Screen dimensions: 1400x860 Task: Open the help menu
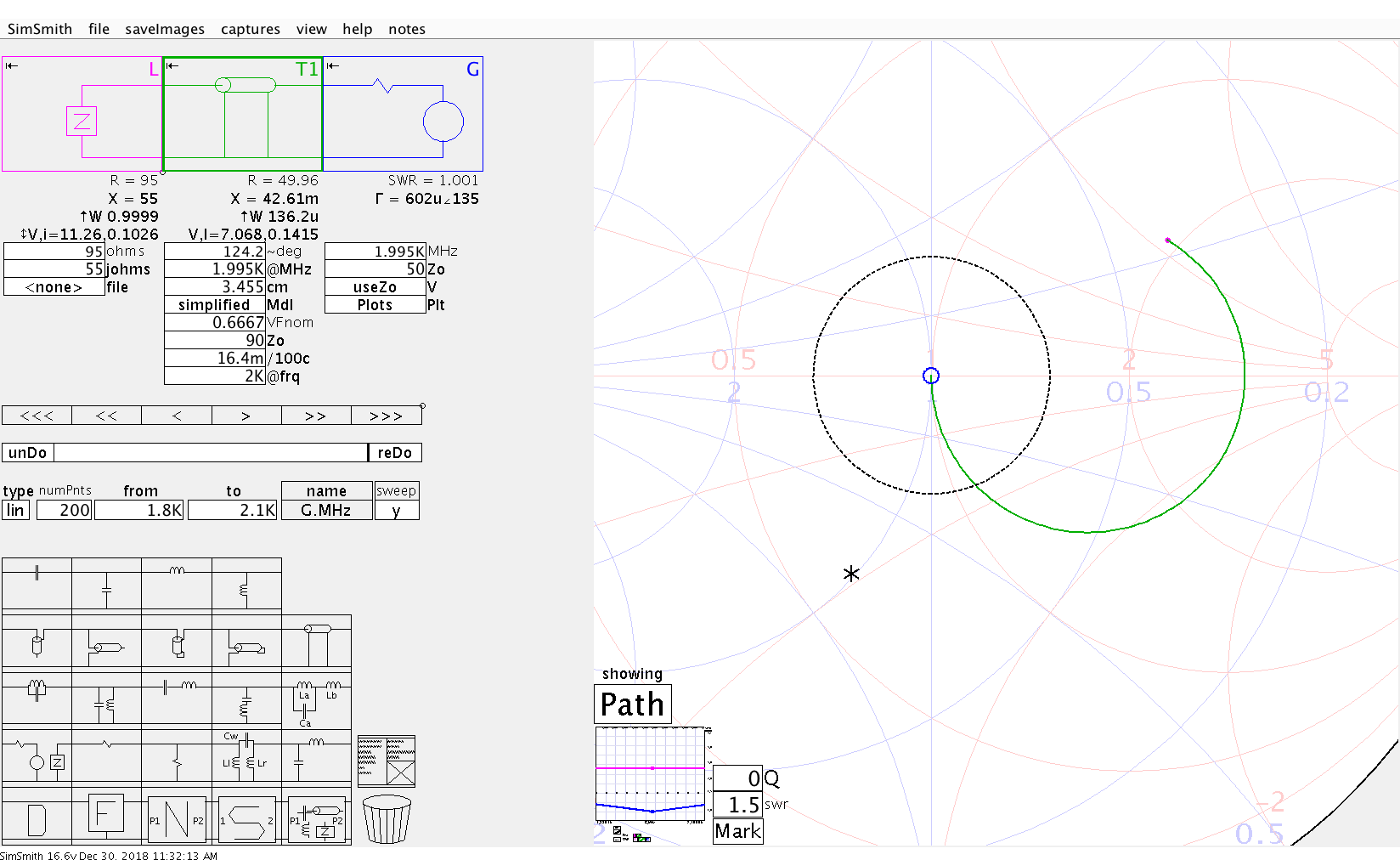pos(358,29)
